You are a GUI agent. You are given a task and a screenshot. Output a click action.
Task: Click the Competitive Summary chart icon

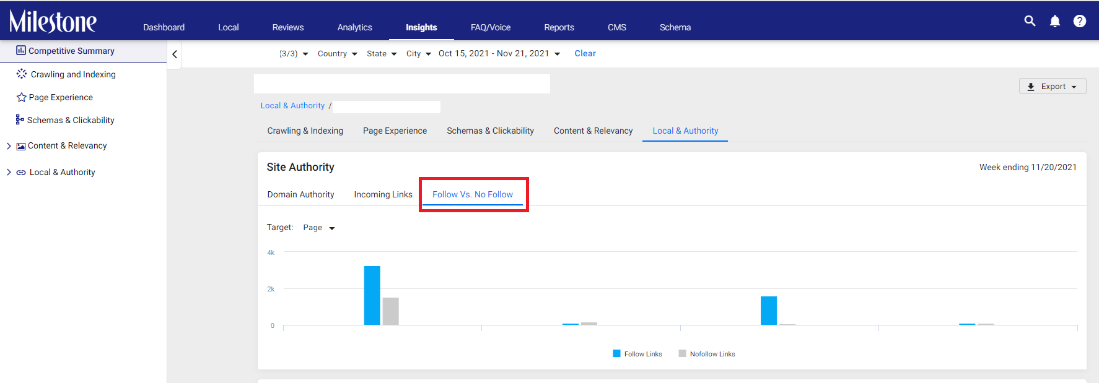coord(20,51)
